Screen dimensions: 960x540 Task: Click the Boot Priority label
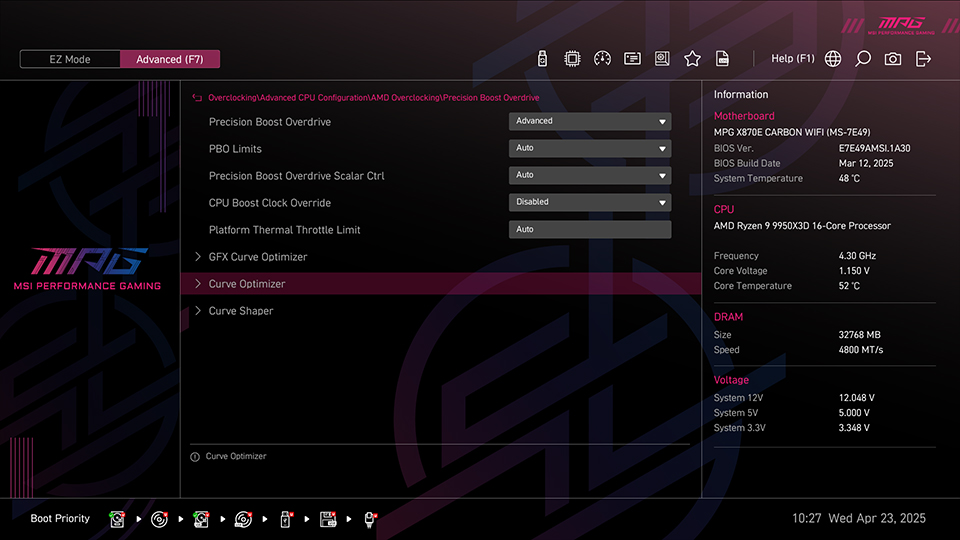pyautogui.click(x=60, y=519)
